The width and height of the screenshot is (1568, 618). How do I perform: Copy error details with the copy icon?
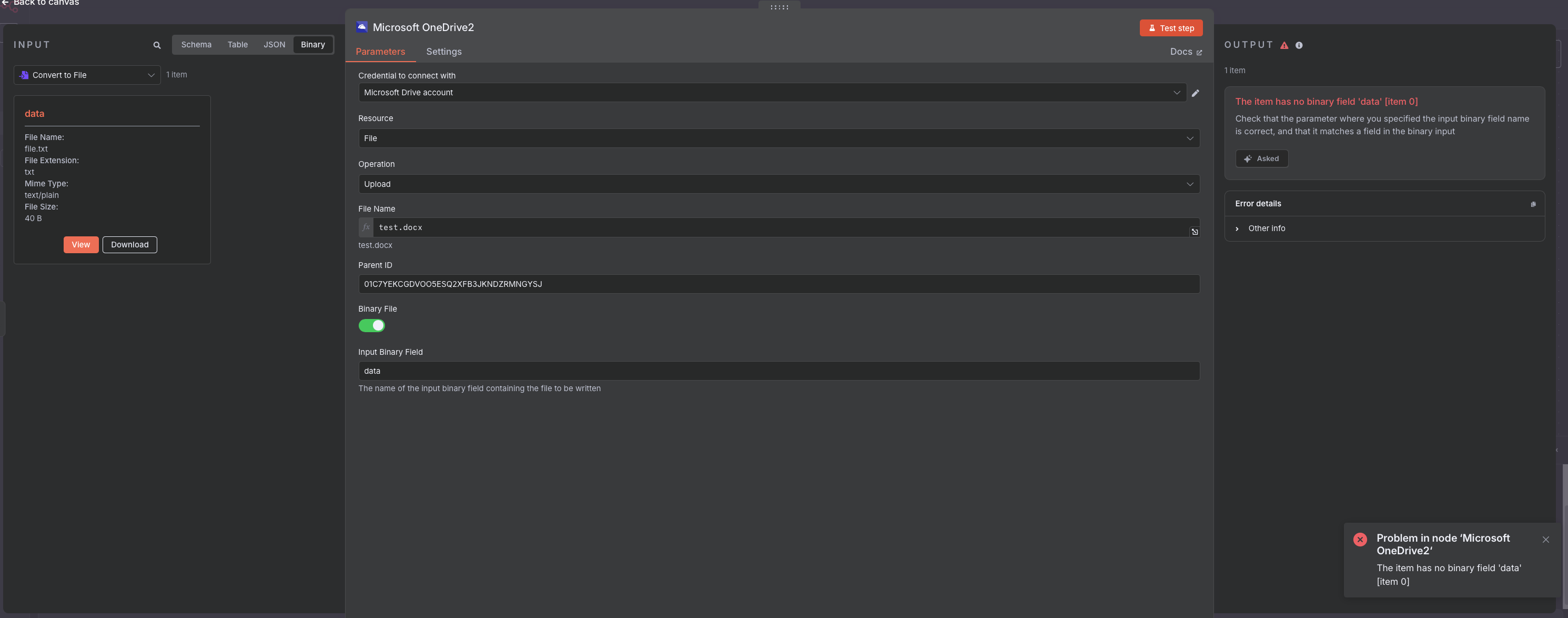[x=1533, y=204]
